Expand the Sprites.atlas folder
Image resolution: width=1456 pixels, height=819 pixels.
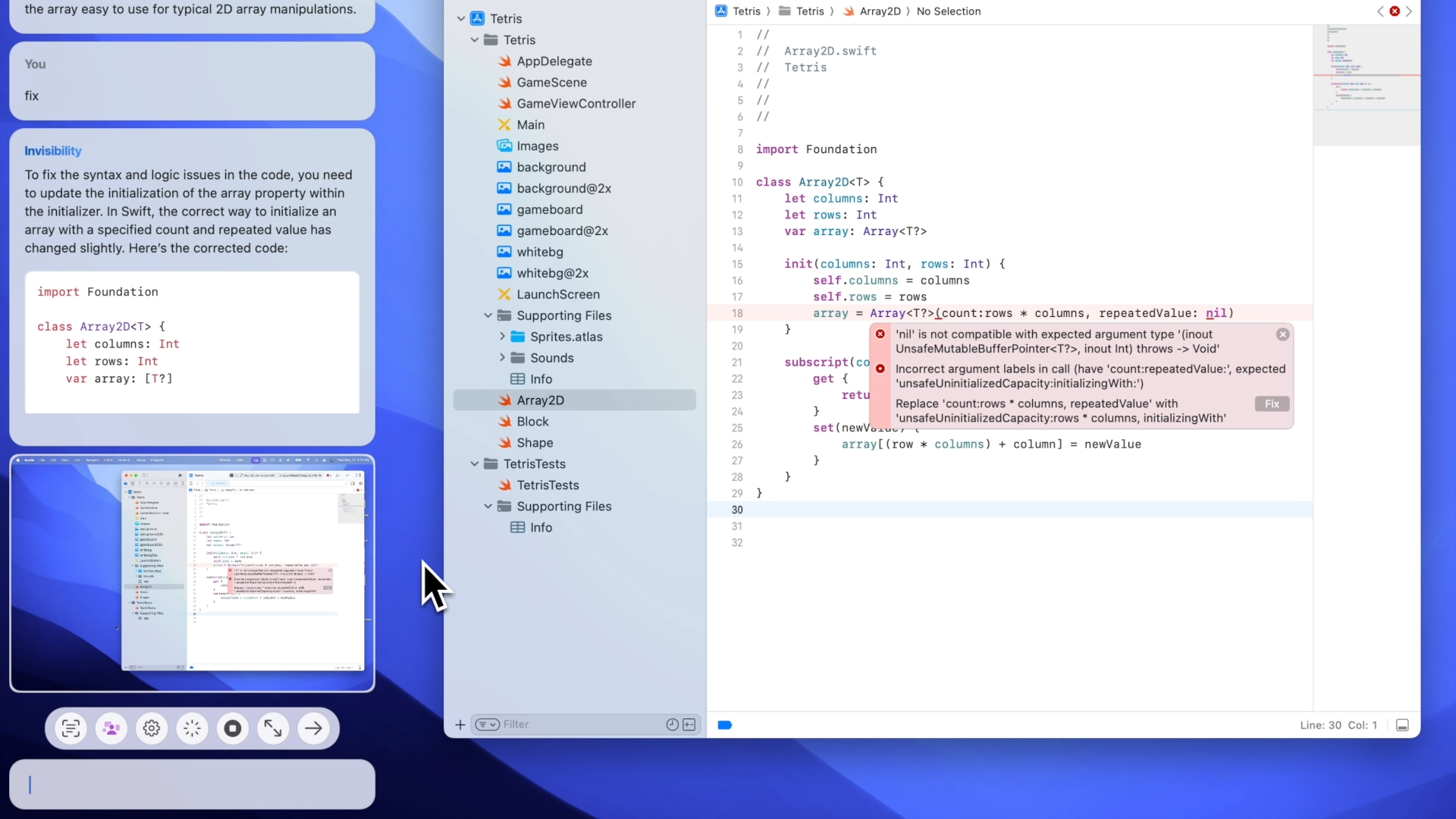tap(502, 337)
